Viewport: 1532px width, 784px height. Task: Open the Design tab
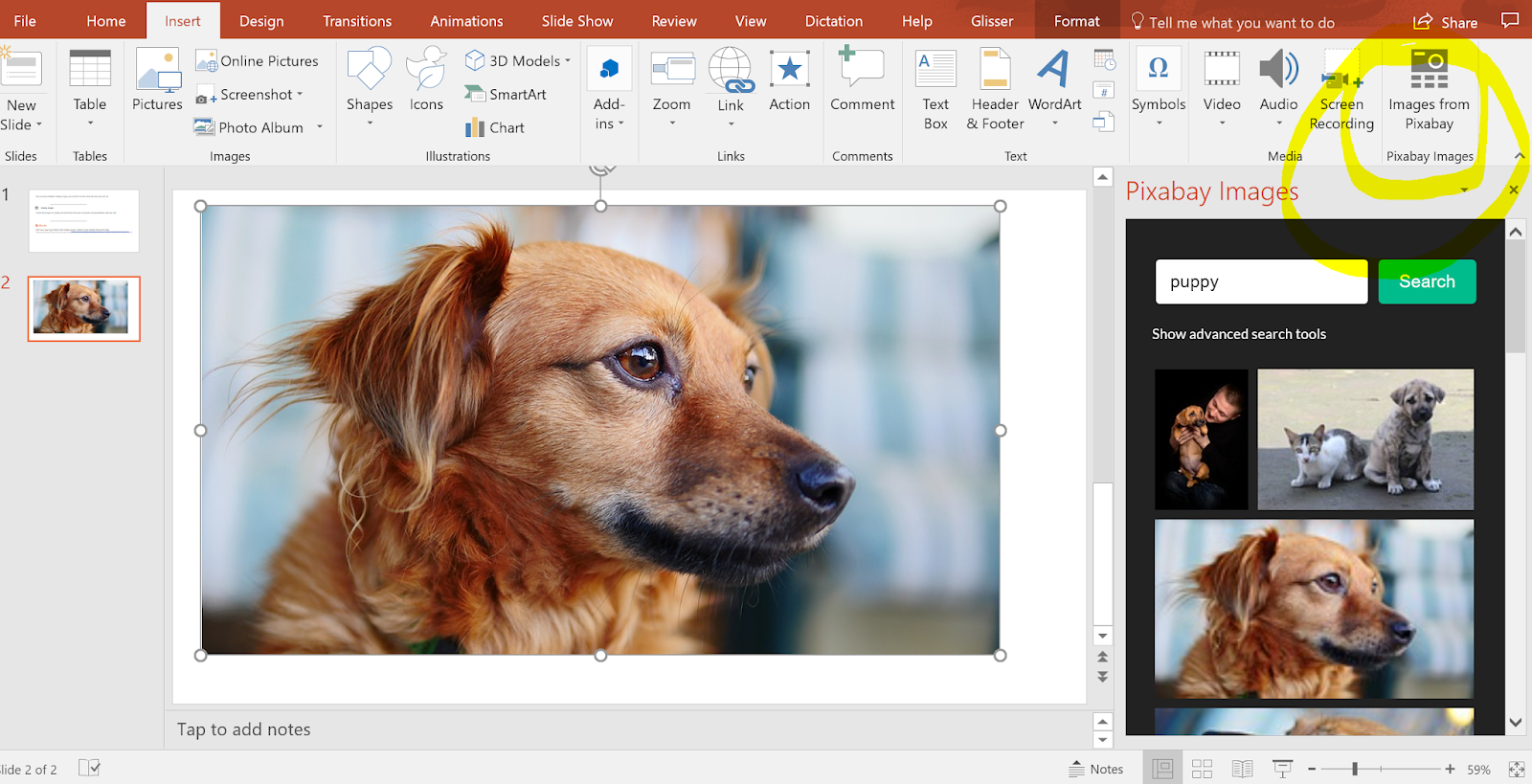(260, 21)
